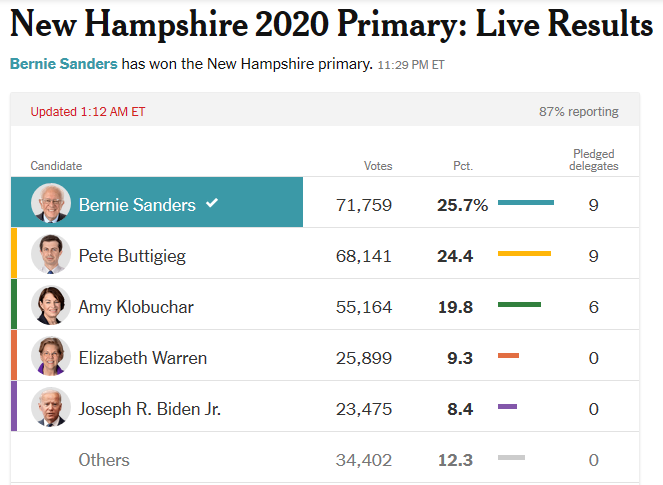The height and width of the screenshot is (485, 663).
Task: Click Elizabeth Warren's profile photo
Action: 50,357
